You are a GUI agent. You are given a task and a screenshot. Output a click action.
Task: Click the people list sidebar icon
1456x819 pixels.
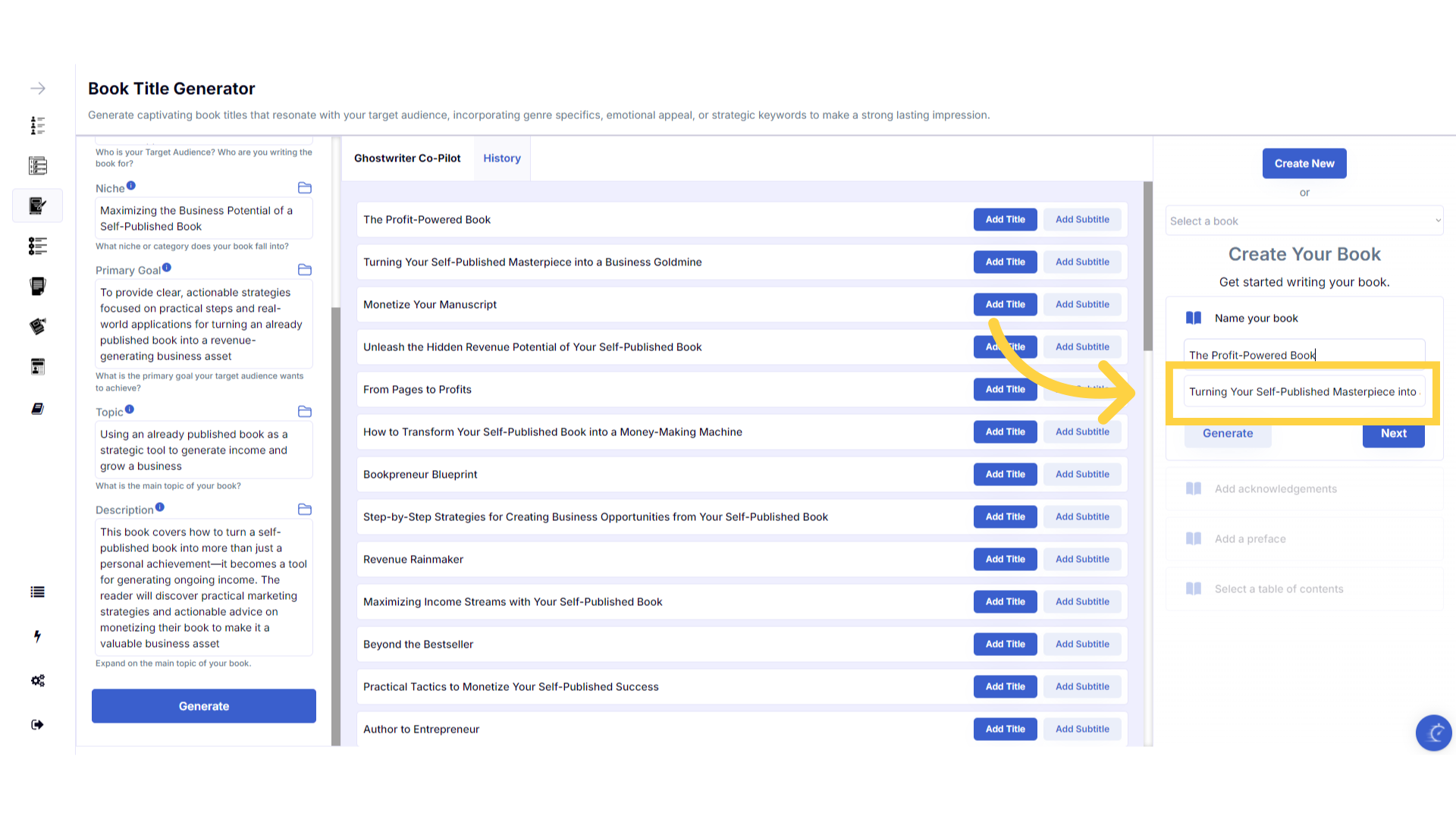(38, 125)
